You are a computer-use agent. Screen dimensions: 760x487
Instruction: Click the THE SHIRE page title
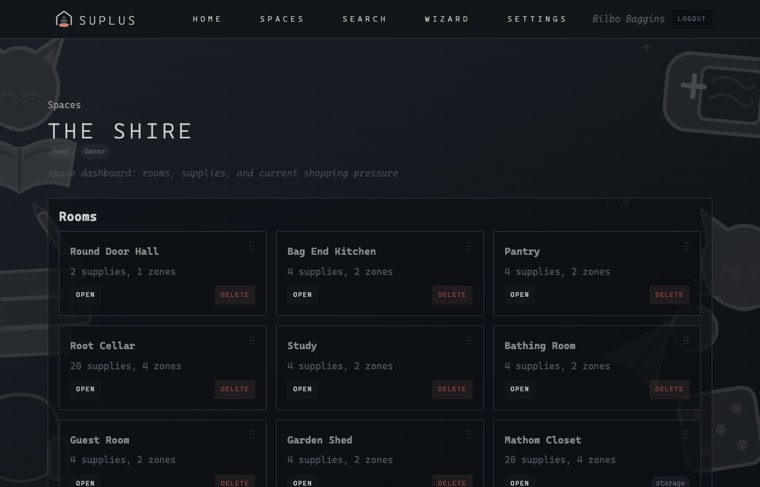coord(120,131)
